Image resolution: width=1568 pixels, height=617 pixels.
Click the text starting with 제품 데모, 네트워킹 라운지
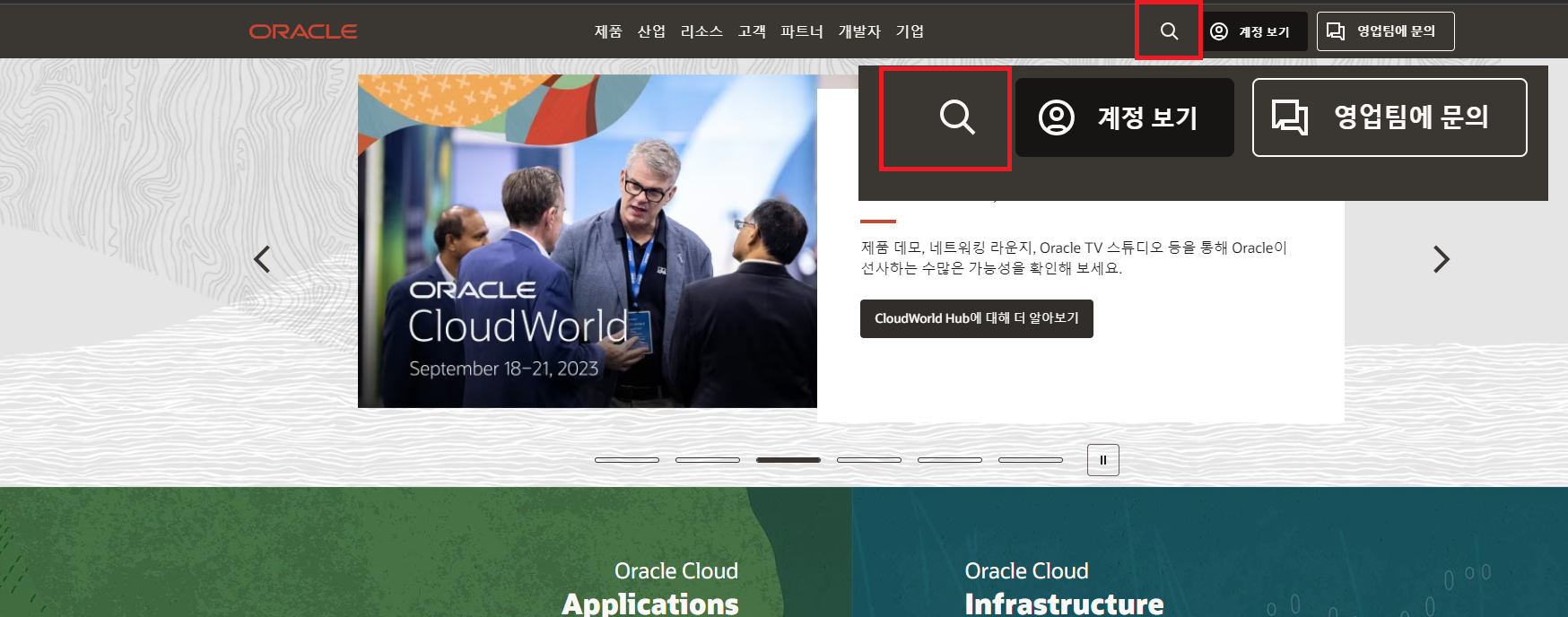1074,257
